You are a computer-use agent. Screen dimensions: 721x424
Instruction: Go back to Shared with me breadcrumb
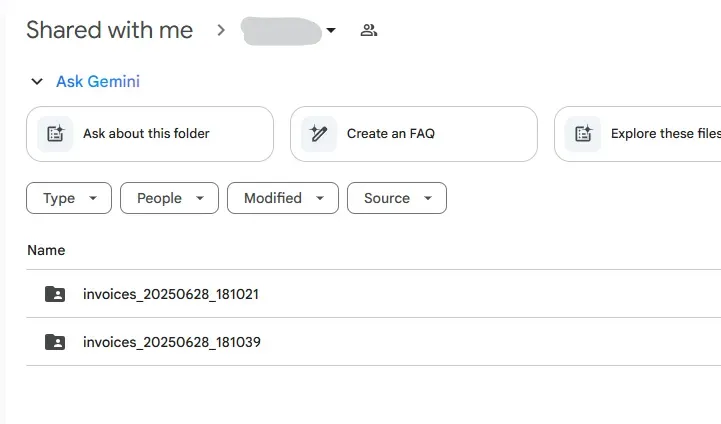[x=109, y=30]
